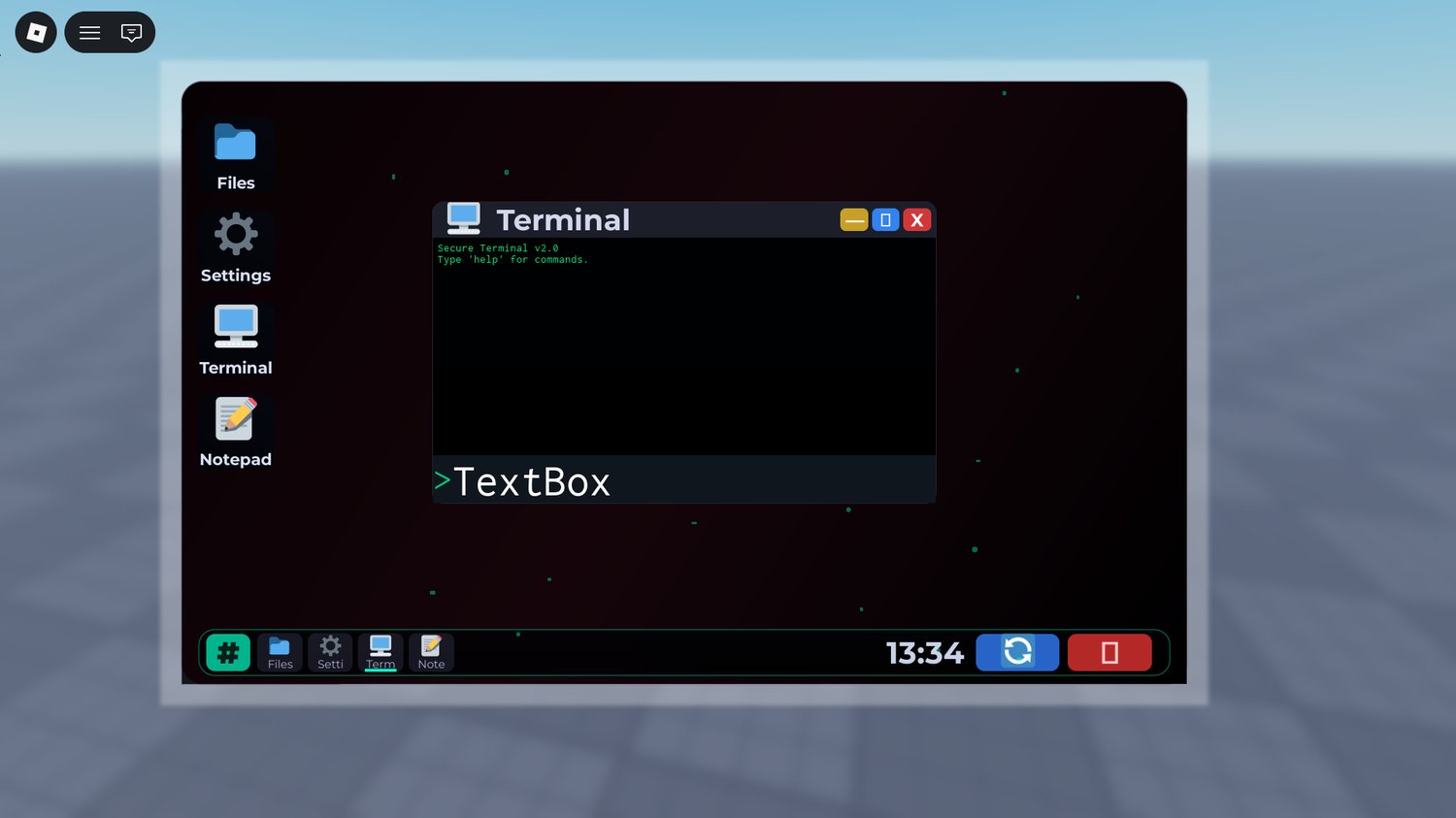Click the Terminal window title text

(x=563, y=220)
